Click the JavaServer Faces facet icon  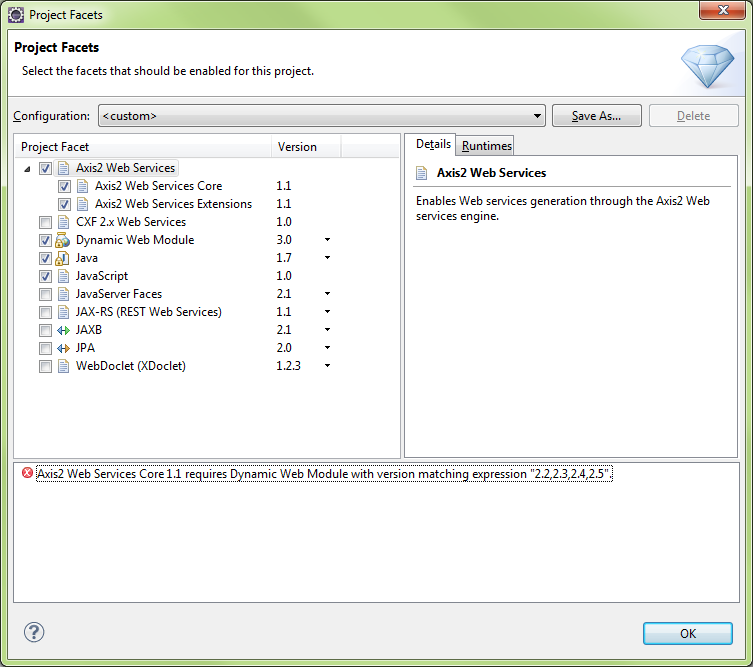tap(63, 294)
